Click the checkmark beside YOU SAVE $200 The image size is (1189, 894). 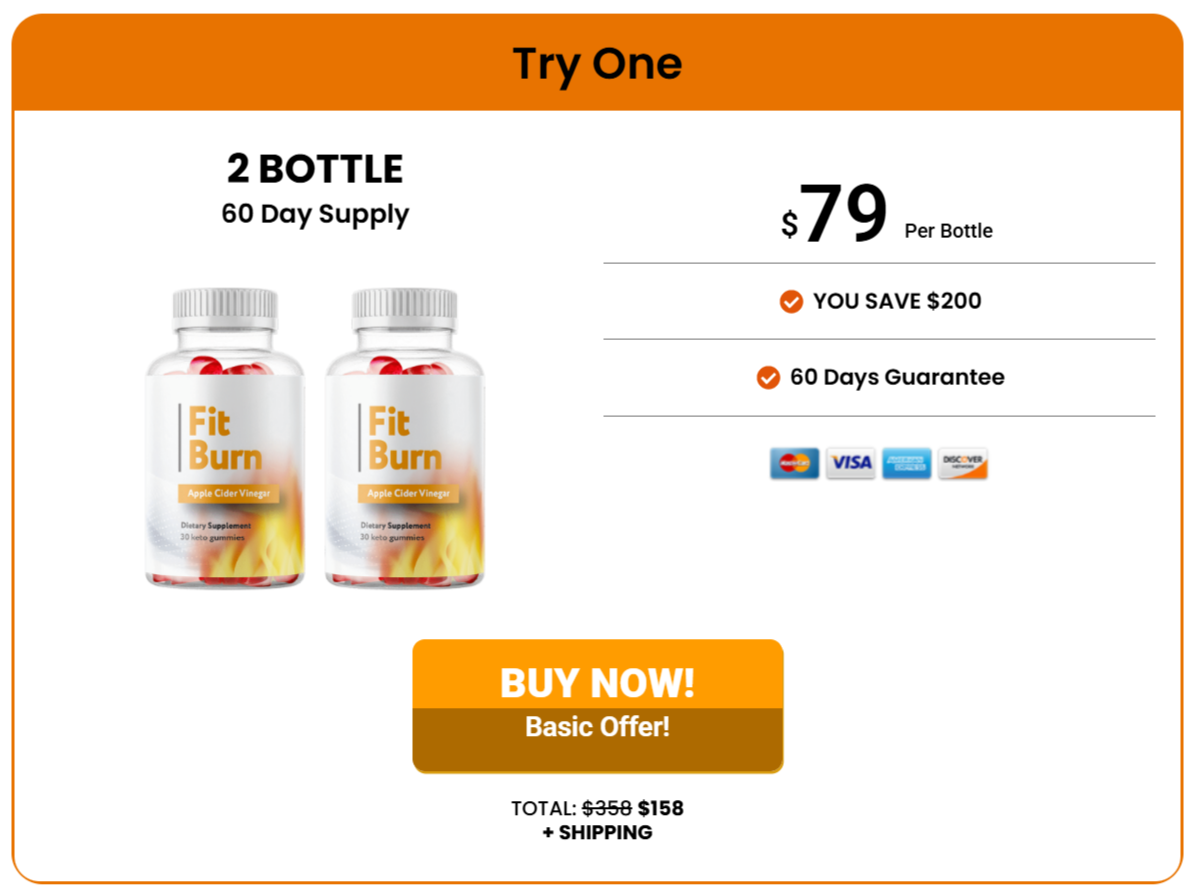pyautogui.click(x=791, y=301)
